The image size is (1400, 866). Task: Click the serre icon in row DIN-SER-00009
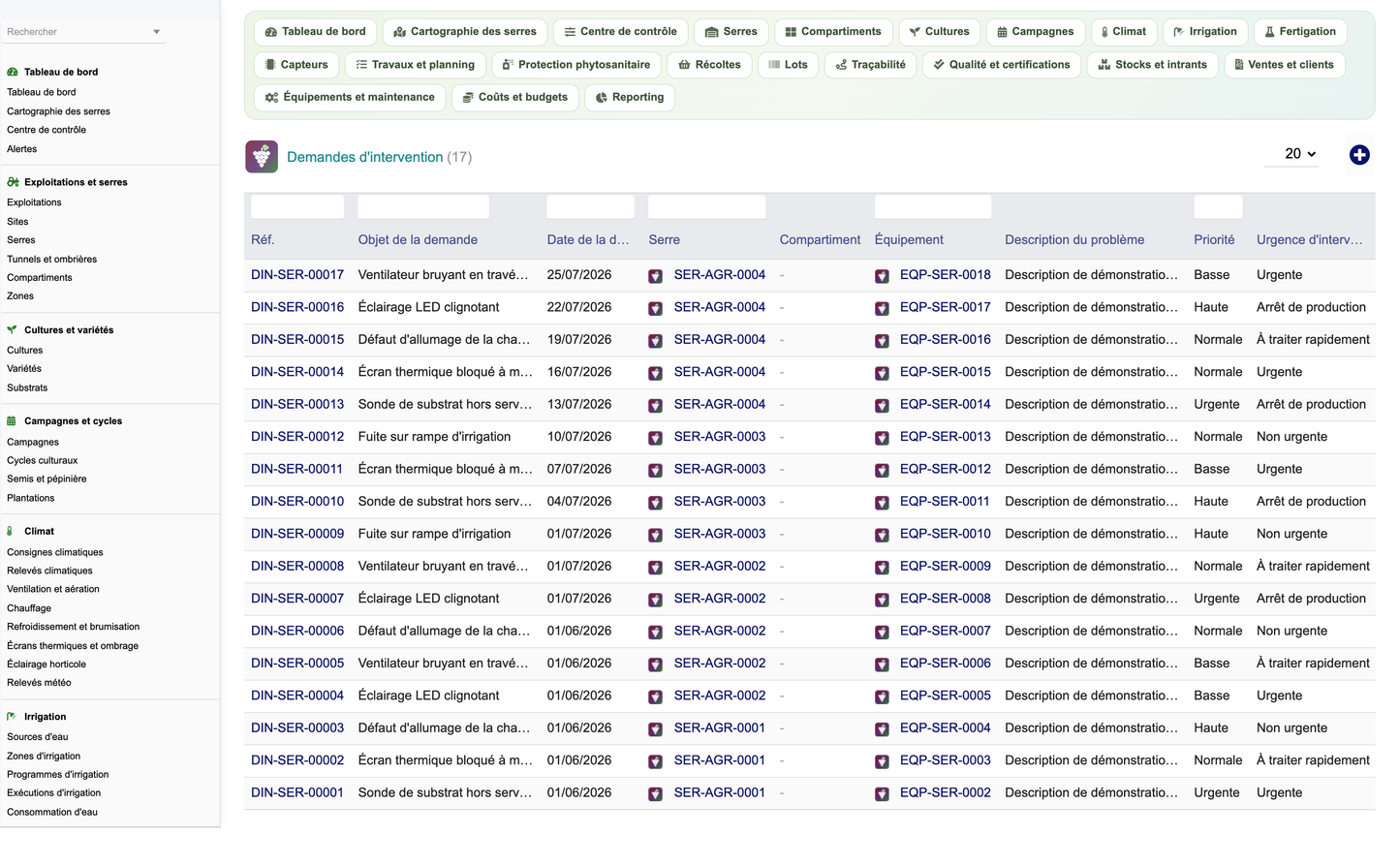coord(656,535)
